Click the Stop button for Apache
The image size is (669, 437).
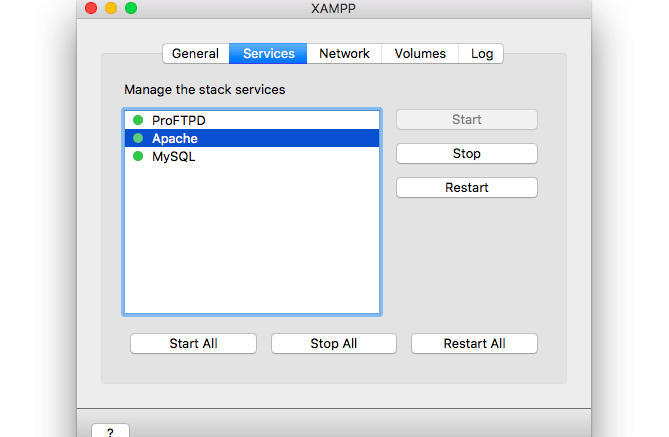pyautogui.click(x=467, y=154)
